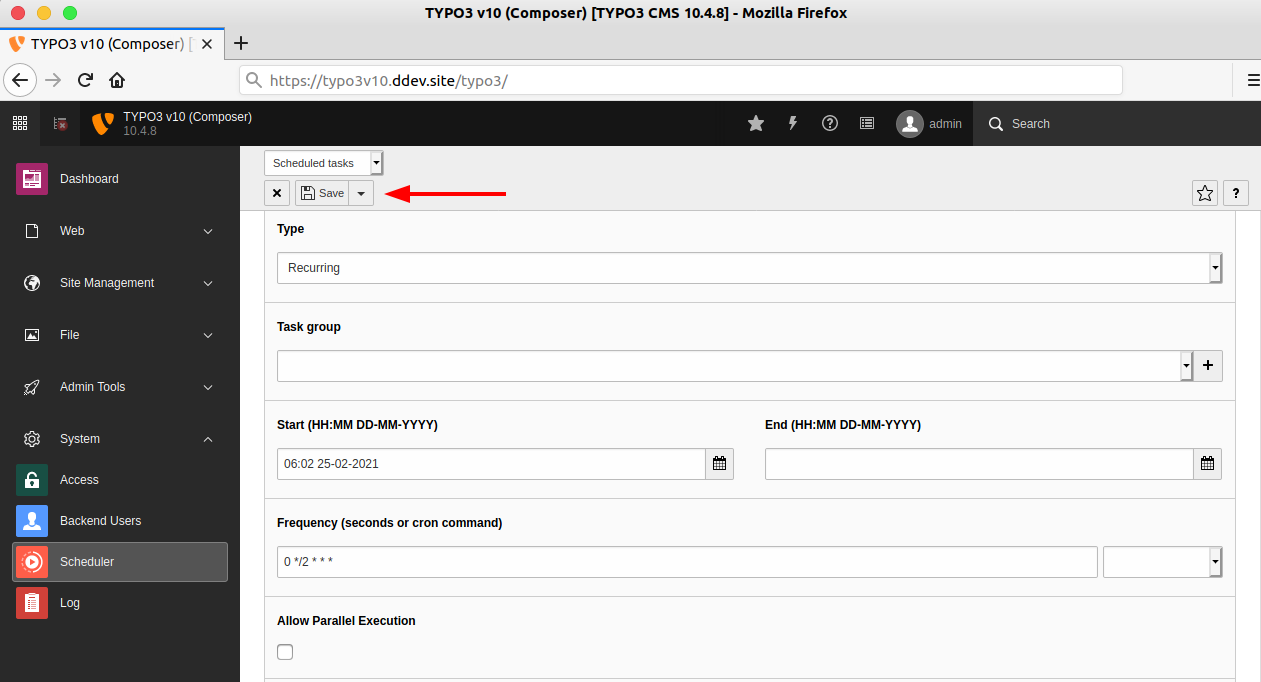The image size is (1261, 682).
Task: Expand the Save button dropdown arrow
Action: [361, 194]
